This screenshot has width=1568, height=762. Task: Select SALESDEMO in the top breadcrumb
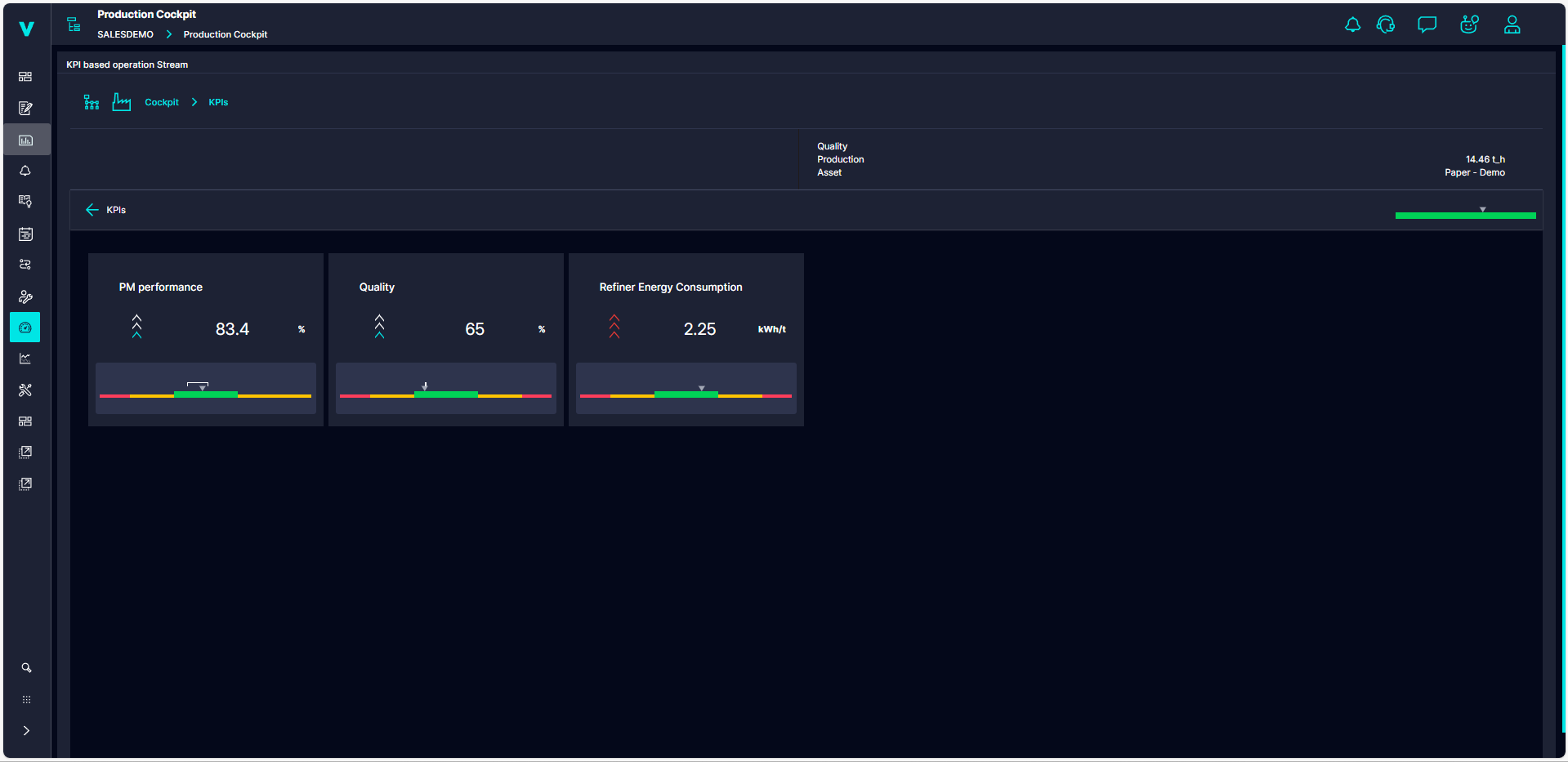125,34
